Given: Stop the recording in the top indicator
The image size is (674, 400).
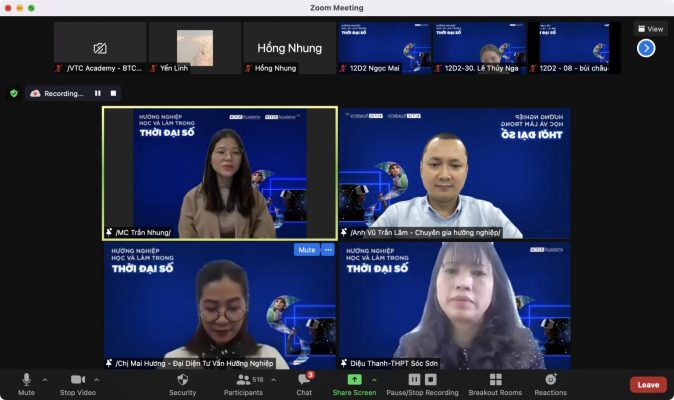Looking at the screenshot, I should (x=113, y=93).
